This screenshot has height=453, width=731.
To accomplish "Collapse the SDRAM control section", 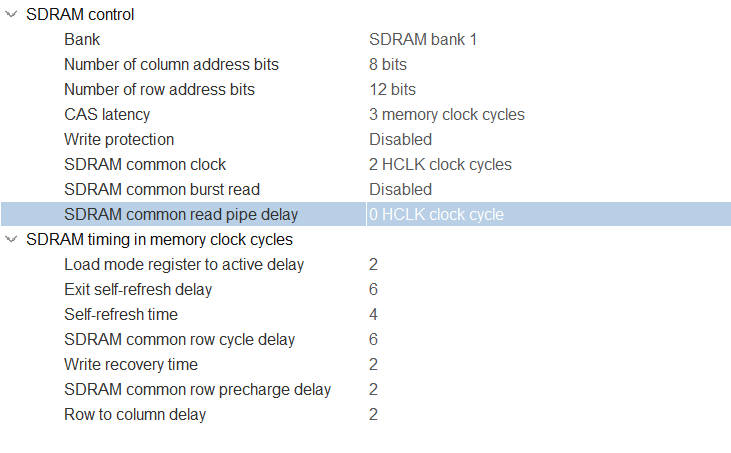I will 11,15.
